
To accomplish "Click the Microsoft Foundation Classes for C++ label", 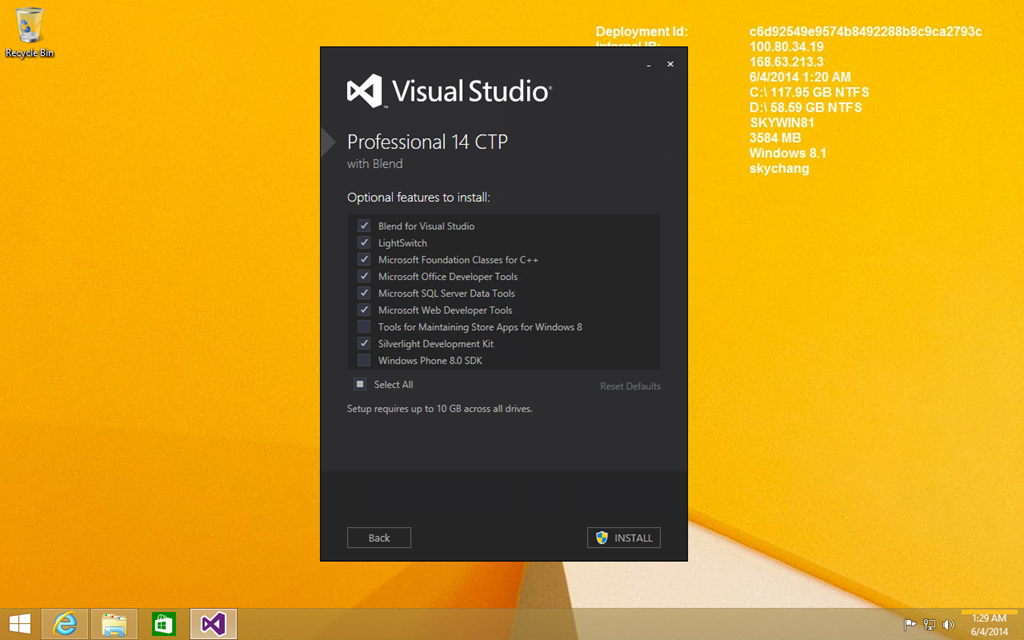I will [x=458, y=259].
